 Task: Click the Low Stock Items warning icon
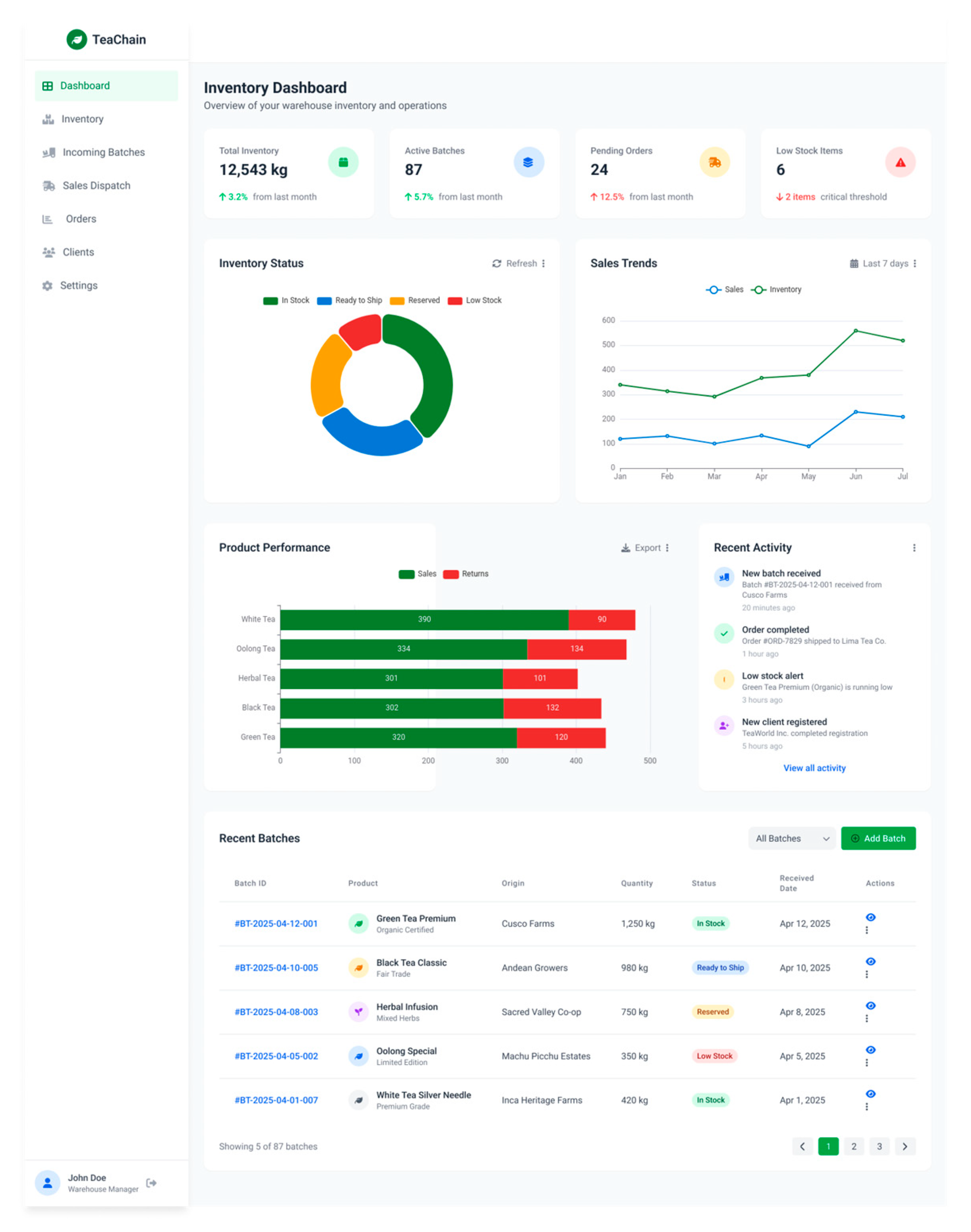coord(901,162)
